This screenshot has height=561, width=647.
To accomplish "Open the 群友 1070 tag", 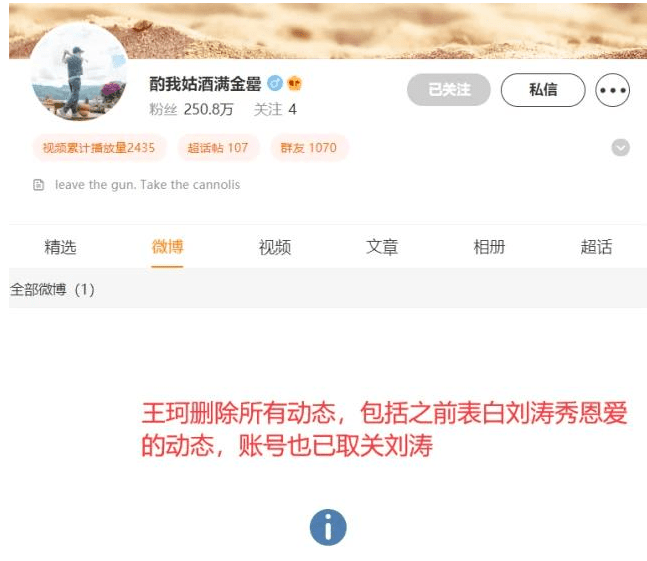I will [x=309, y=148].
